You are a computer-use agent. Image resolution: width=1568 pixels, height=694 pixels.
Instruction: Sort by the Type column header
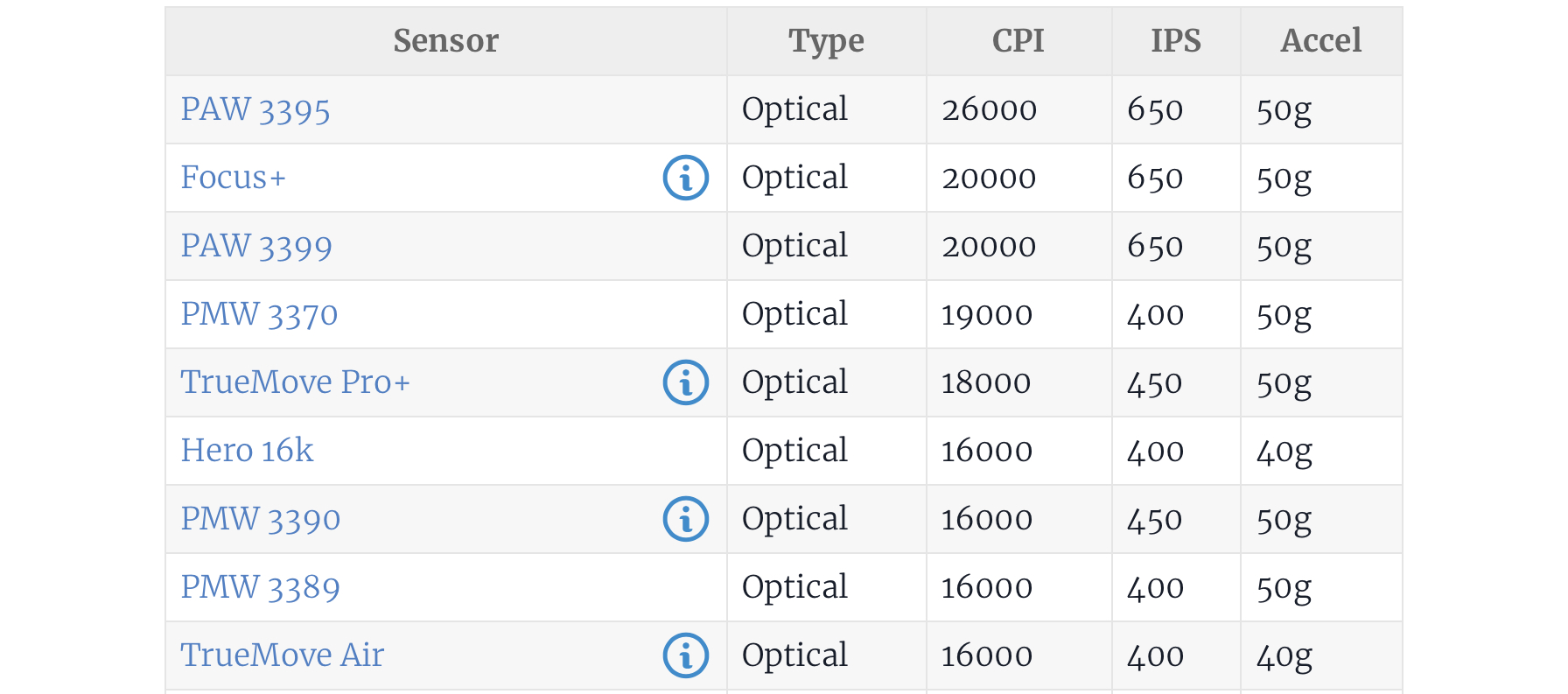[825, 41]
